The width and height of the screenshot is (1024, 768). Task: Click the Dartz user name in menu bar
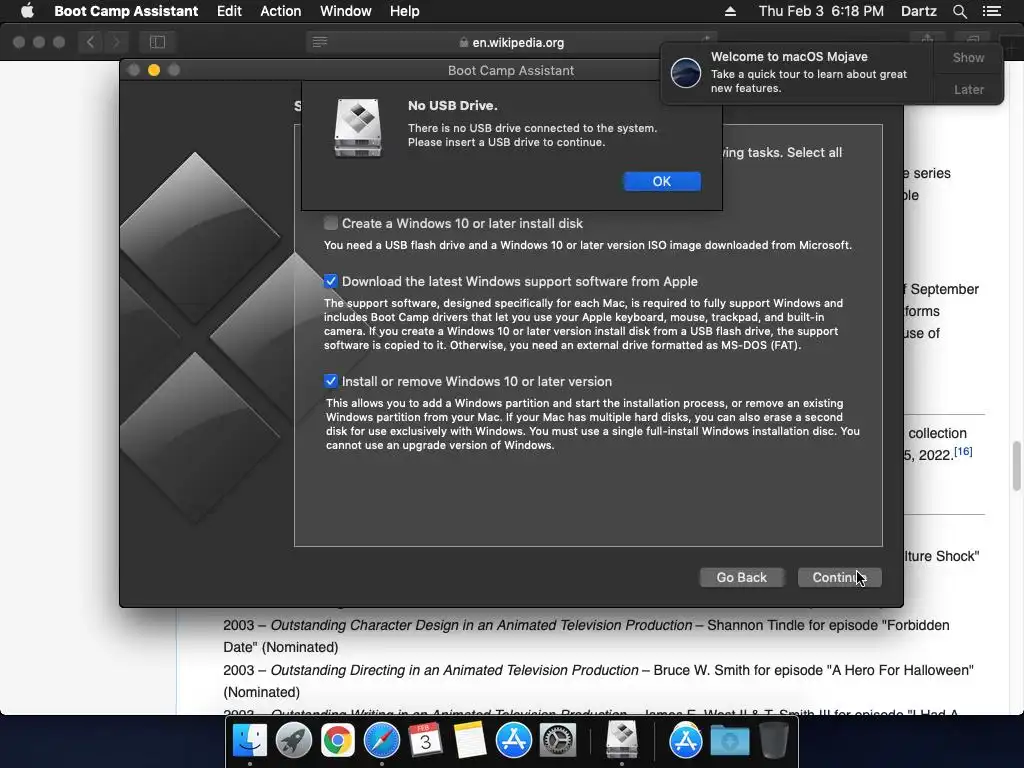pyautogui.click(x=918, y=11)
